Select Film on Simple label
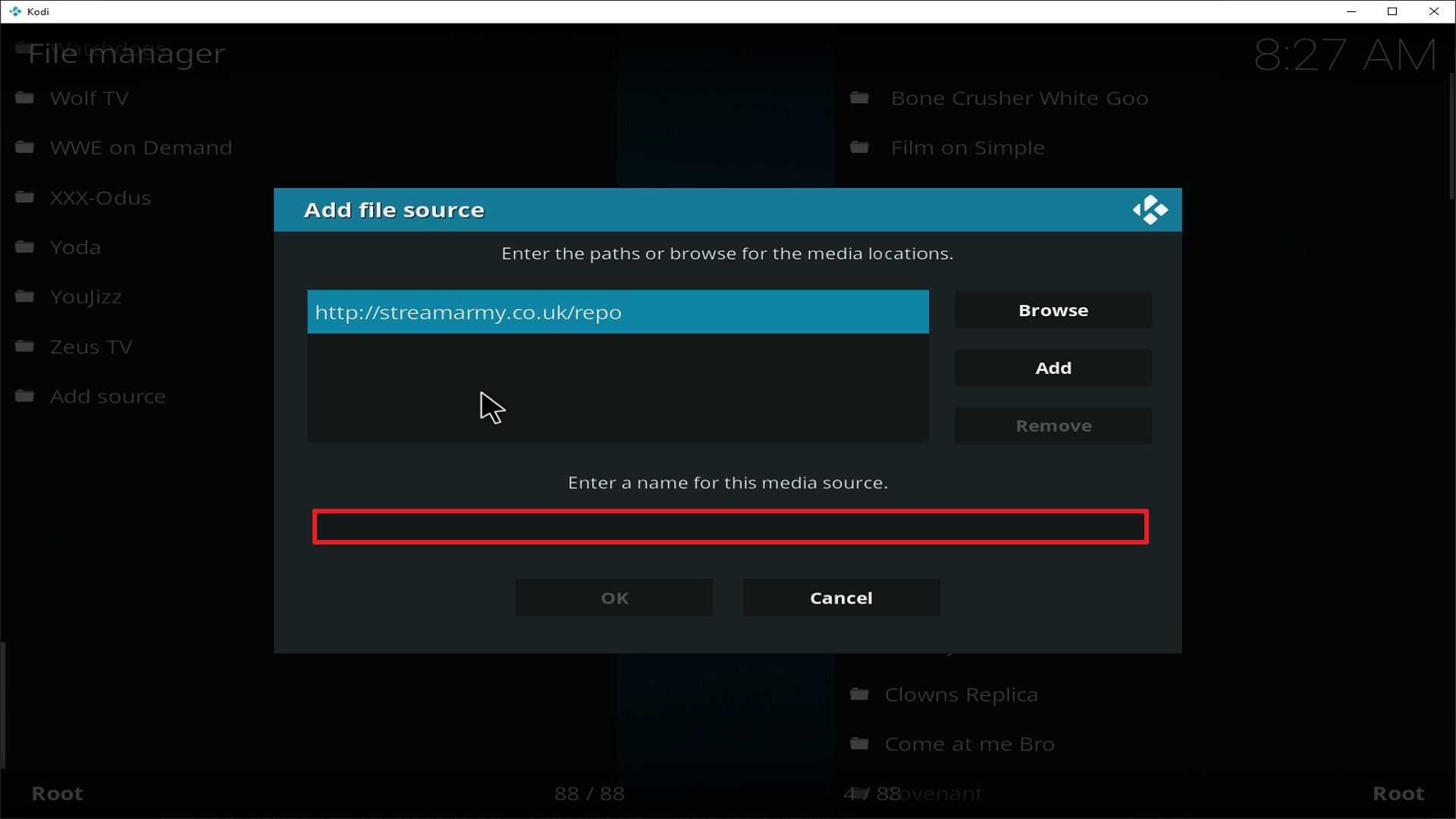 click(x=968, y=147)
